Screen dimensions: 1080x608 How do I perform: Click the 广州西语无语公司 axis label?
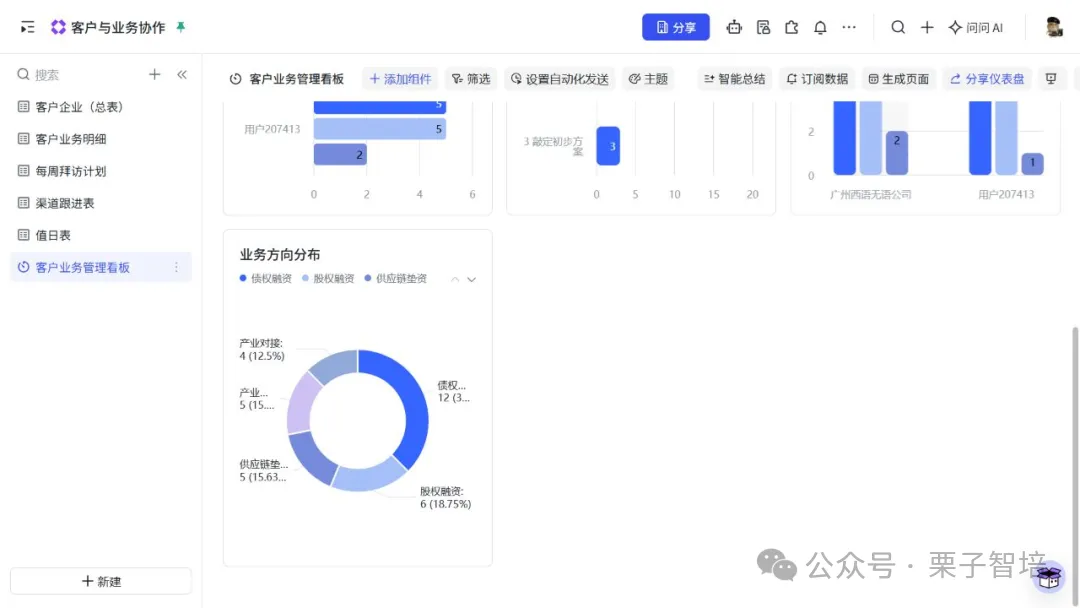[871, 194]
